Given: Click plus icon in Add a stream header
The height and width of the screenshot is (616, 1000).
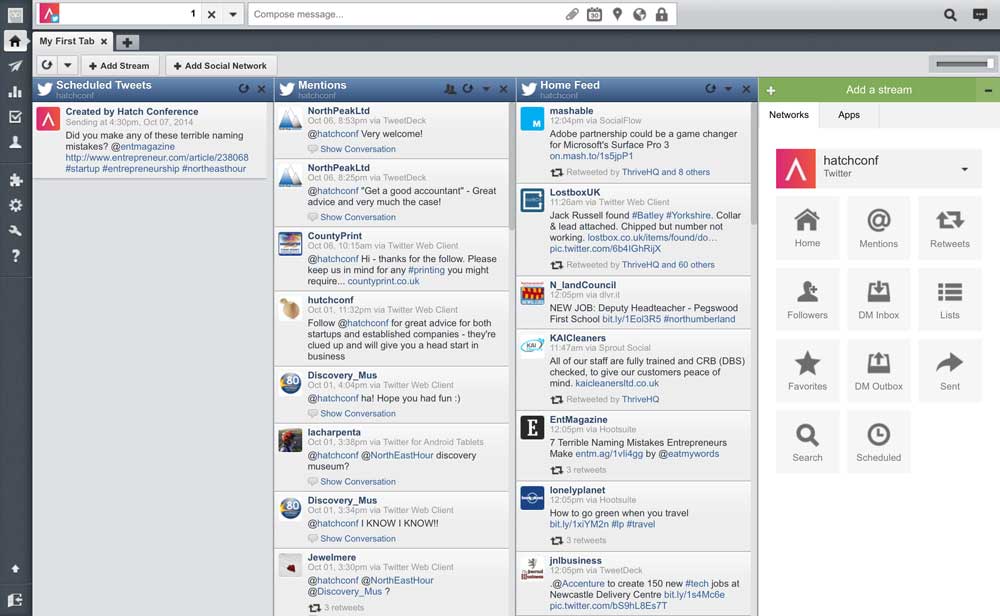Looking at the screenshot, I should 770,91.
